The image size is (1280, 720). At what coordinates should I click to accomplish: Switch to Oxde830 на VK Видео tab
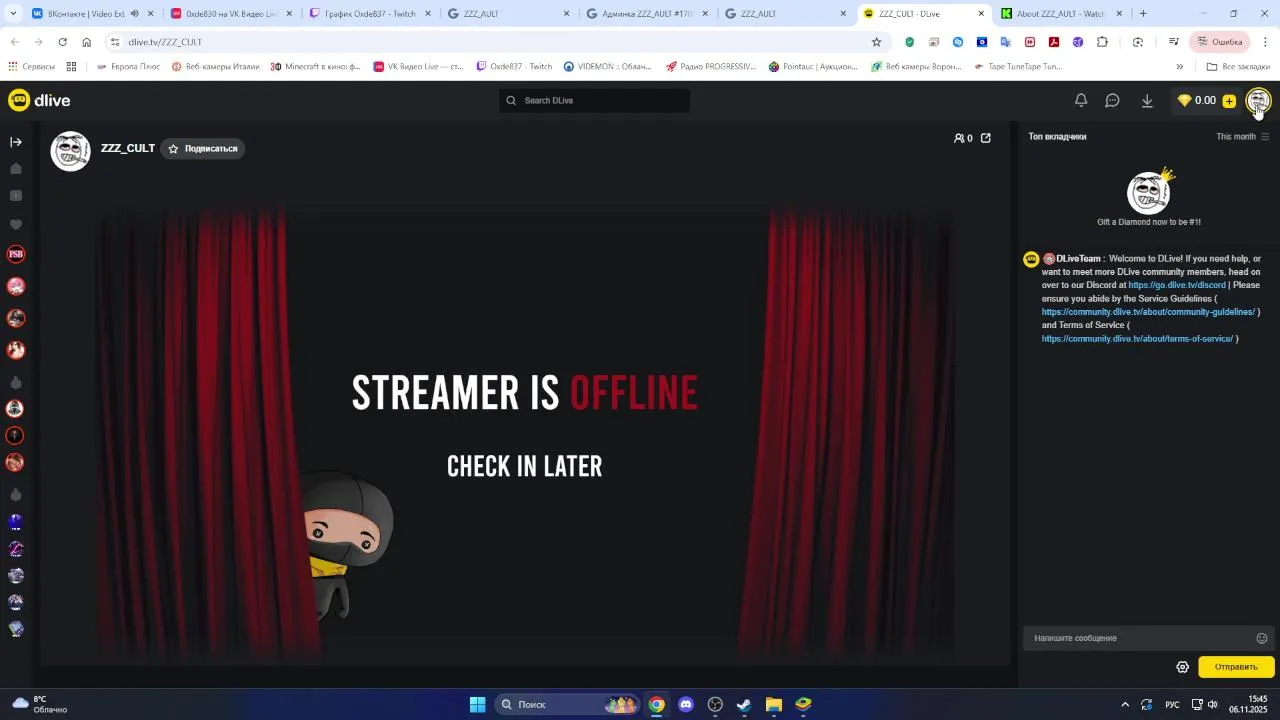(x=230, y=14)
